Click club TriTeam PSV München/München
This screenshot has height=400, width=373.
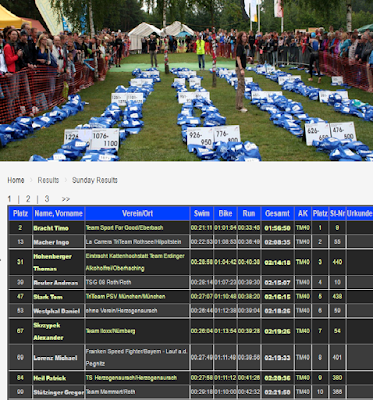tap(125, 296)
